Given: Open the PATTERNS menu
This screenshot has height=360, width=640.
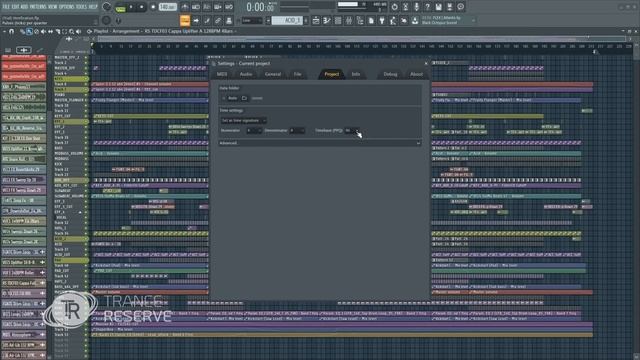Looking at the screenshot, I should coord(38,7).
